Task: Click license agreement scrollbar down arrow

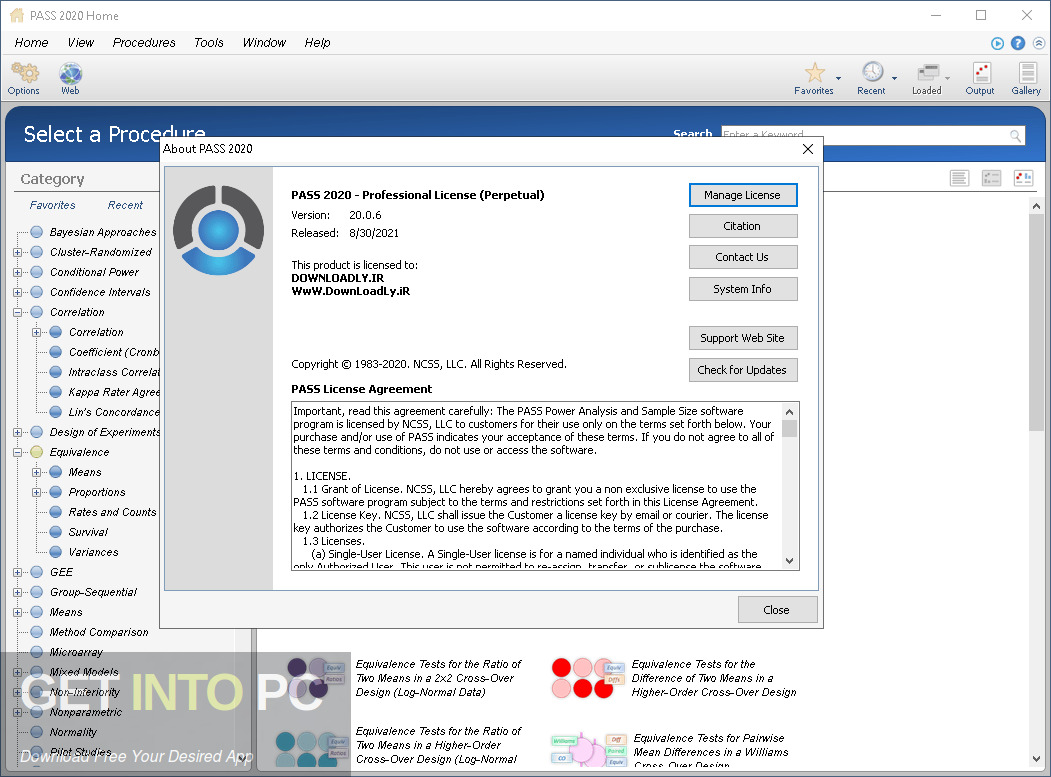Action: [790, 561]
